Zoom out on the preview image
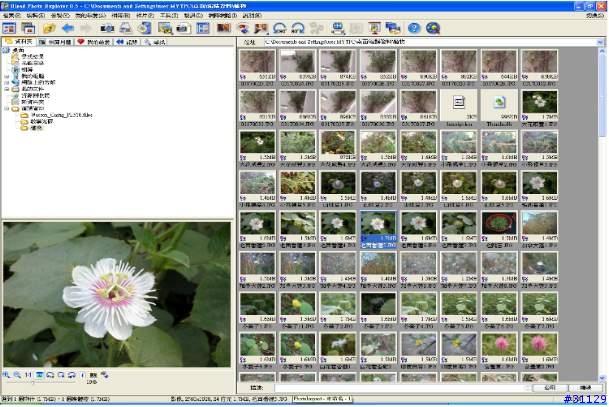This screenshot has width=609, height=407. pyautogui.click(x=17, y=375)
